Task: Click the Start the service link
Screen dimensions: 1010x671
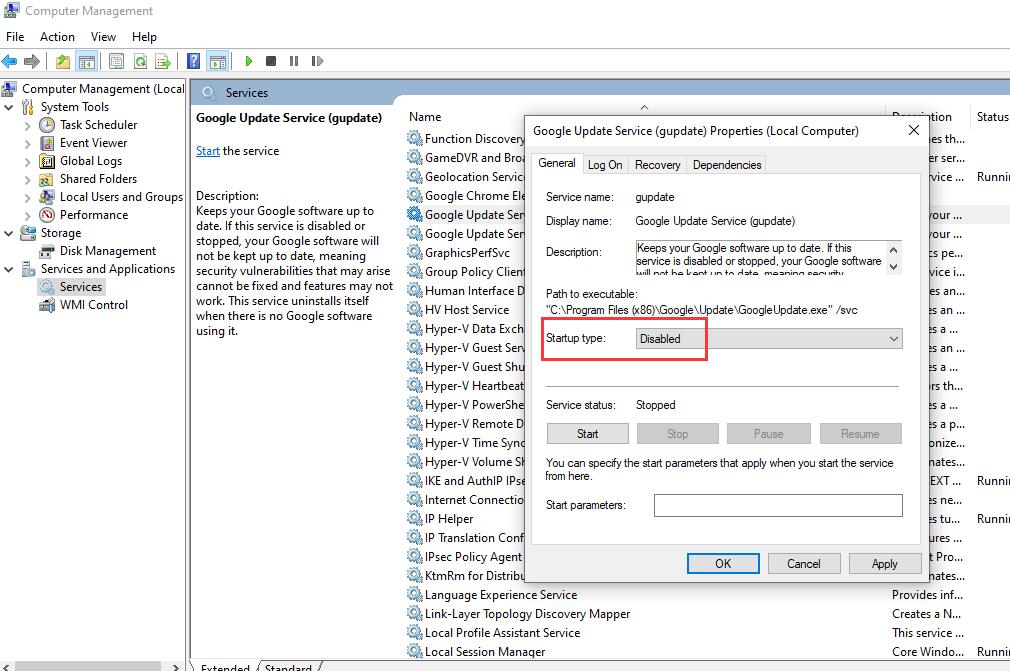Action: click(x=208, y=151)
